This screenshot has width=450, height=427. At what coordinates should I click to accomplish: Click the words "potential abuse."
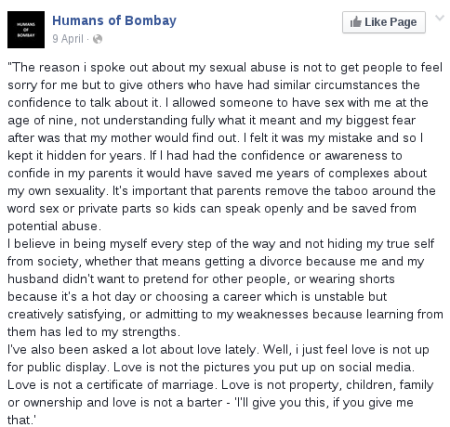tap(54, 226)
